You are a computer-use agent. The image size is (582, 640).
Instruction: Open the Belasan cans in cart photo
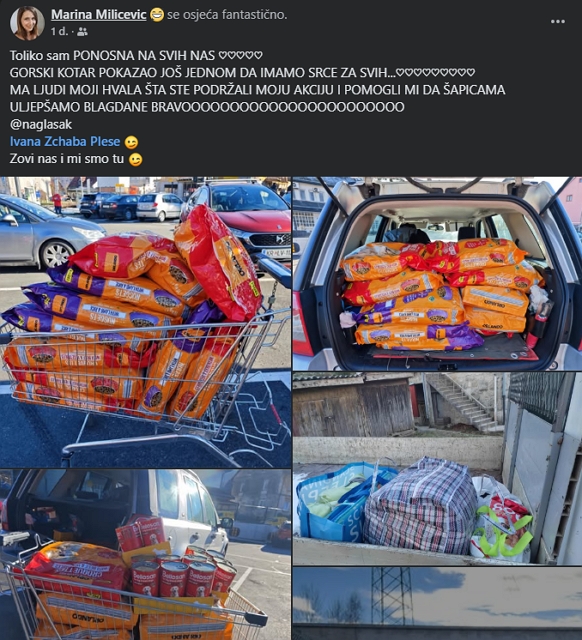(145, 555)
